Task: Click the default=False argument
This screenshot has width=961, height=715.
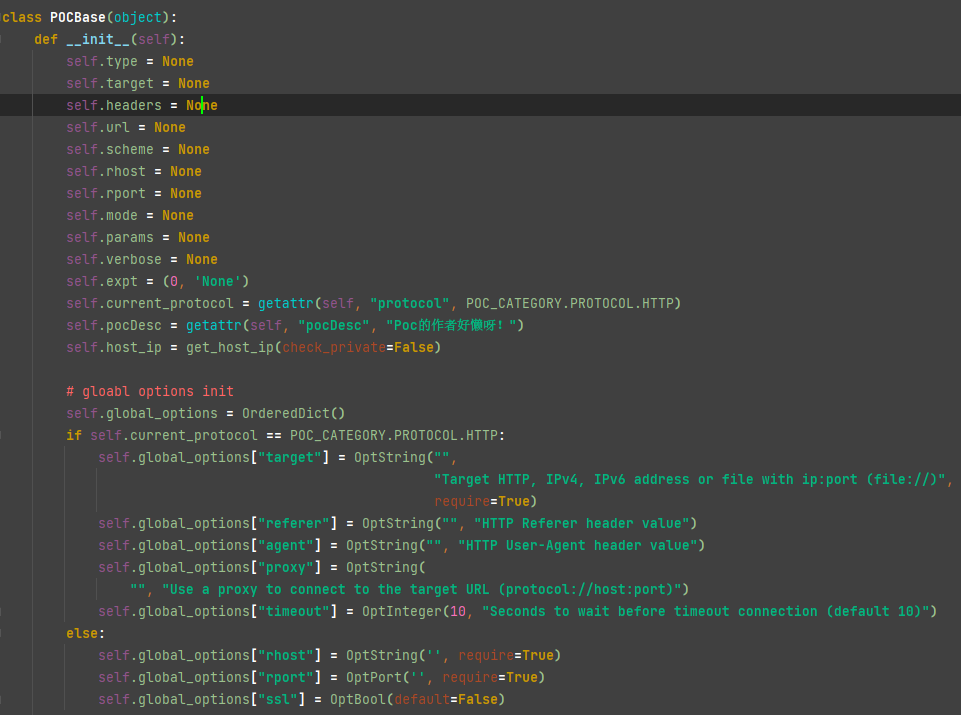Action: pos(446,700)
